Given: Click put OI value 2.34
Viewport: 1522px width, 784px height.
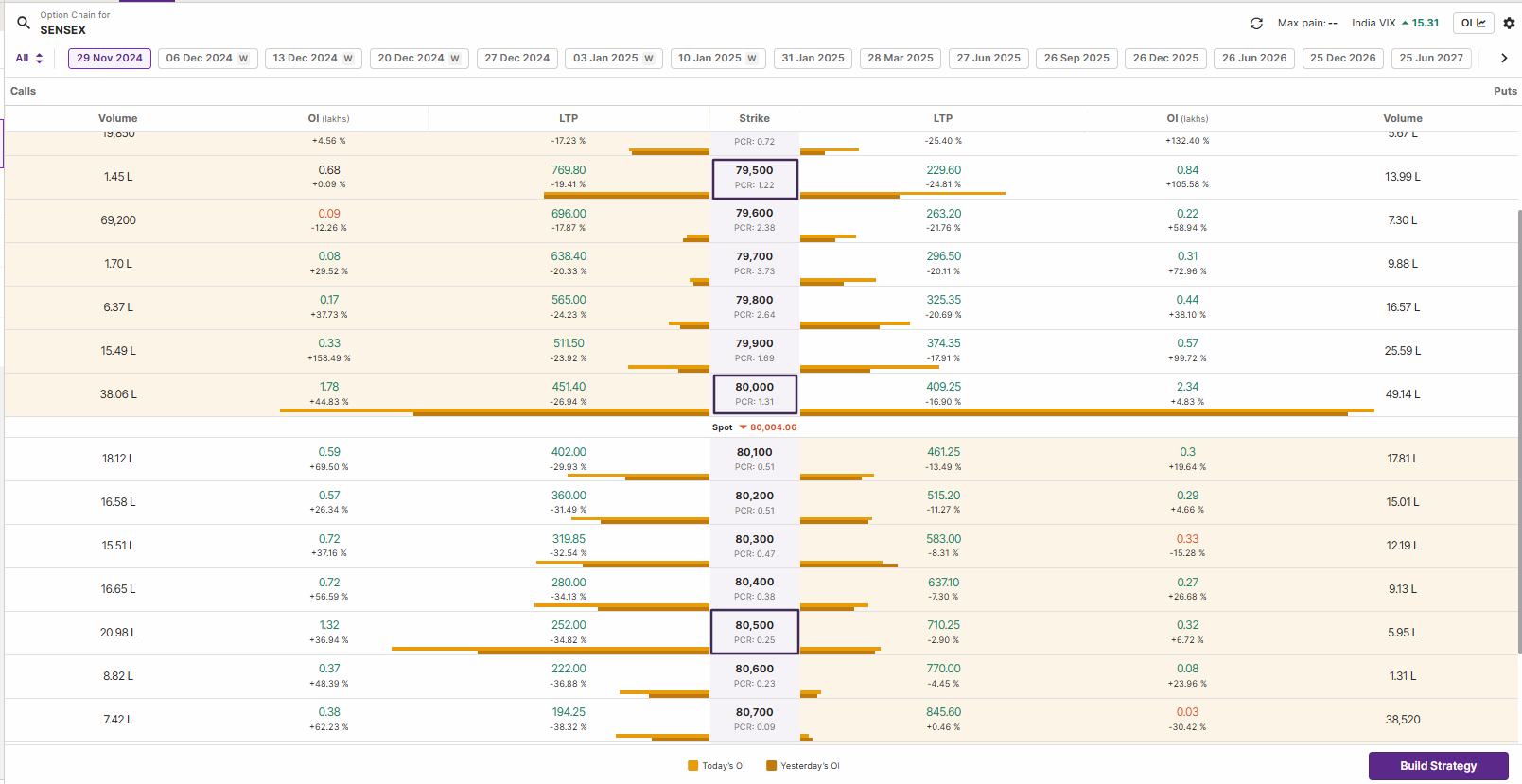Looking at the screenshot, I should [x=1188, y=387].
